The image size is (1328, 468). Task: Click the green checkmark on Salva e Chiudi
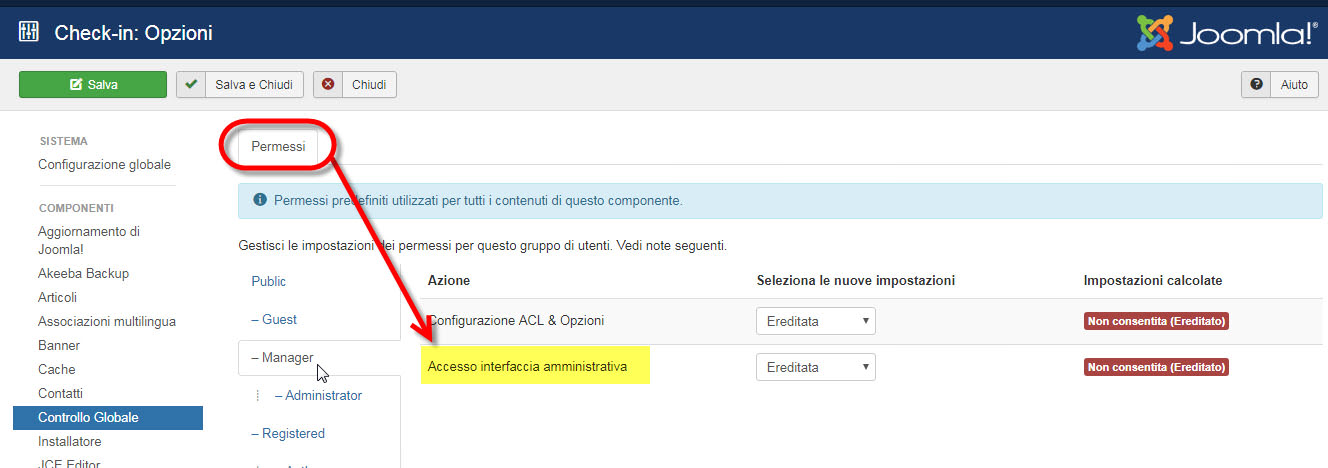pyautogui.click(x=191, y=85)
